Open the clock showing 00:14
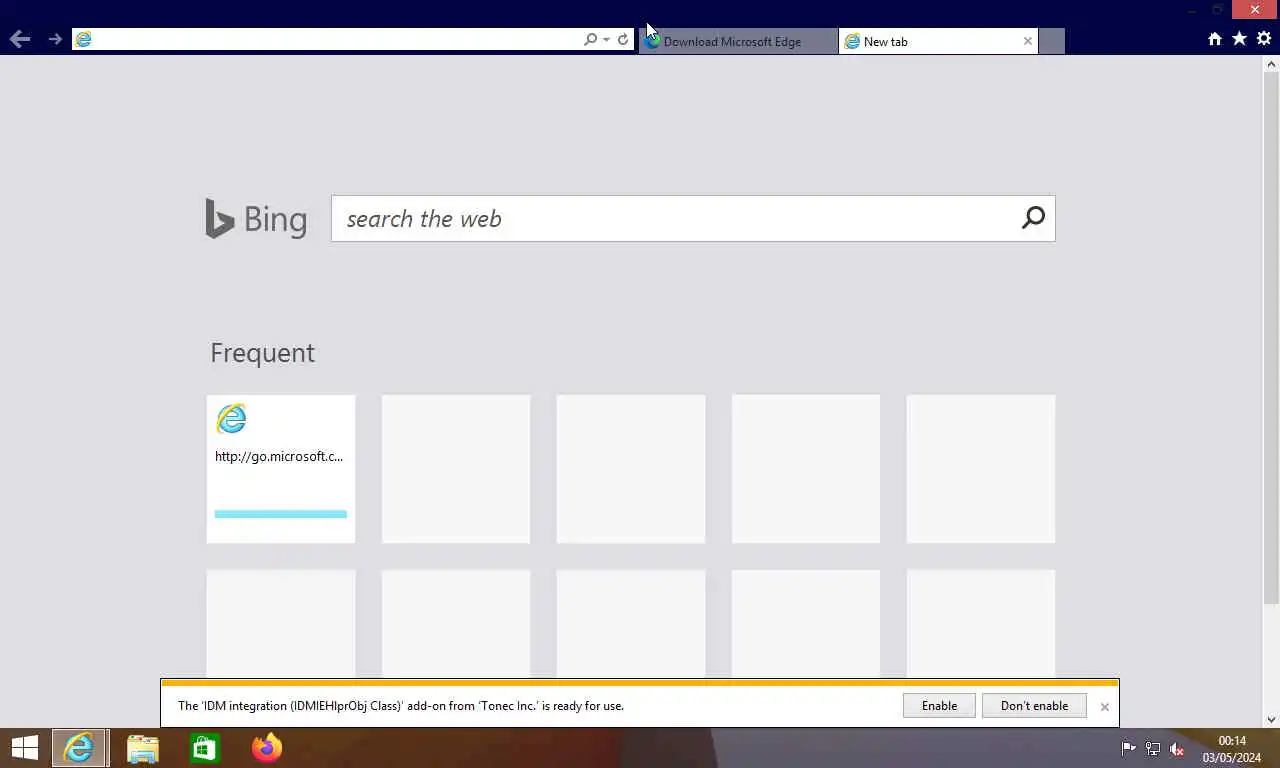The width and height of the screenshot is (1280, 768). tap(1232, 749)
